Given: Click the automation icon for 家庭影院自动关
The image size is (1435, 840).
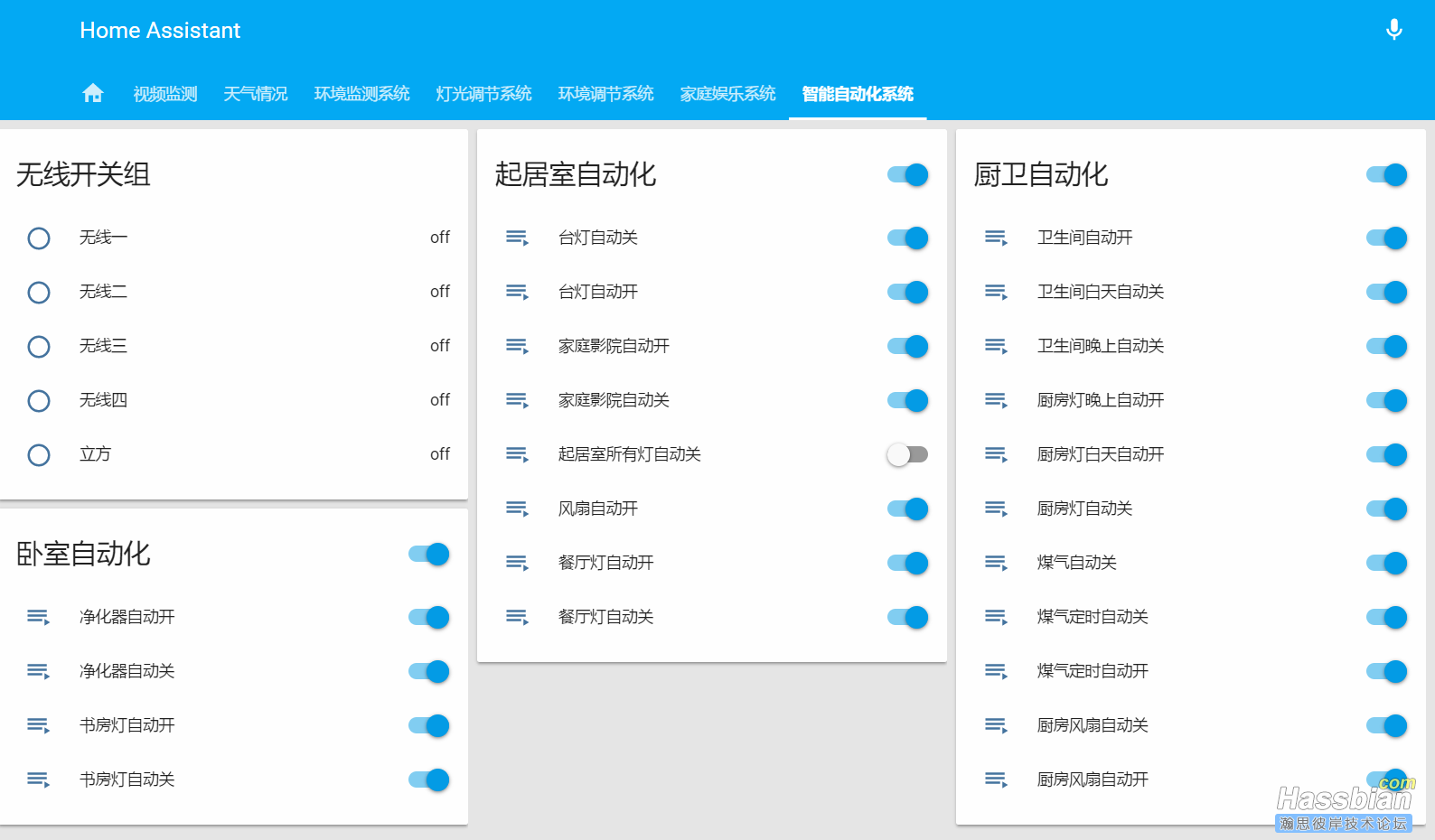Looking at the screenshot, I should click(518, 401).
